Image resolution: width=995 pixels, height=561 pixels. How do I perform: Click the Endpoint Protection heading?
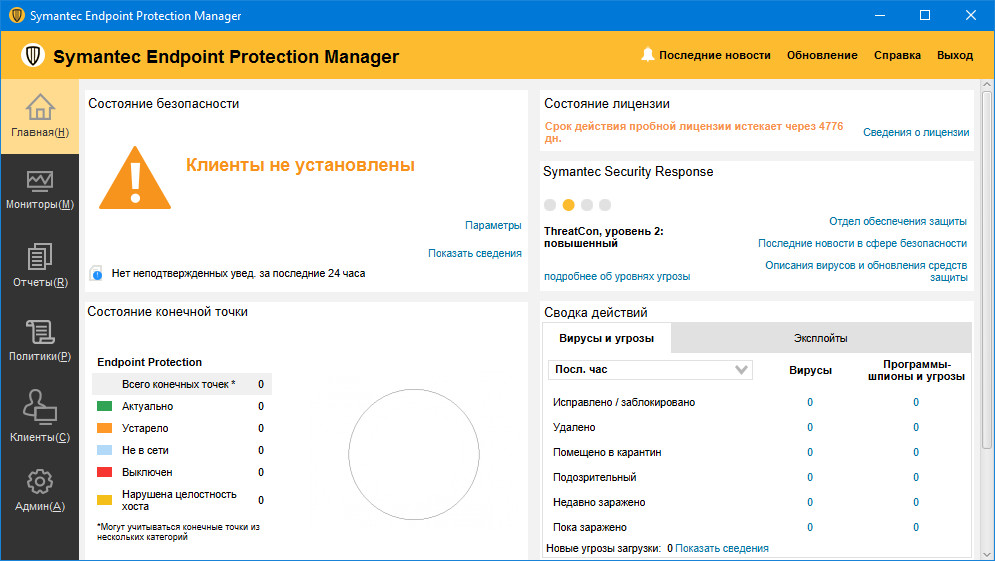[x=149, y=362]
